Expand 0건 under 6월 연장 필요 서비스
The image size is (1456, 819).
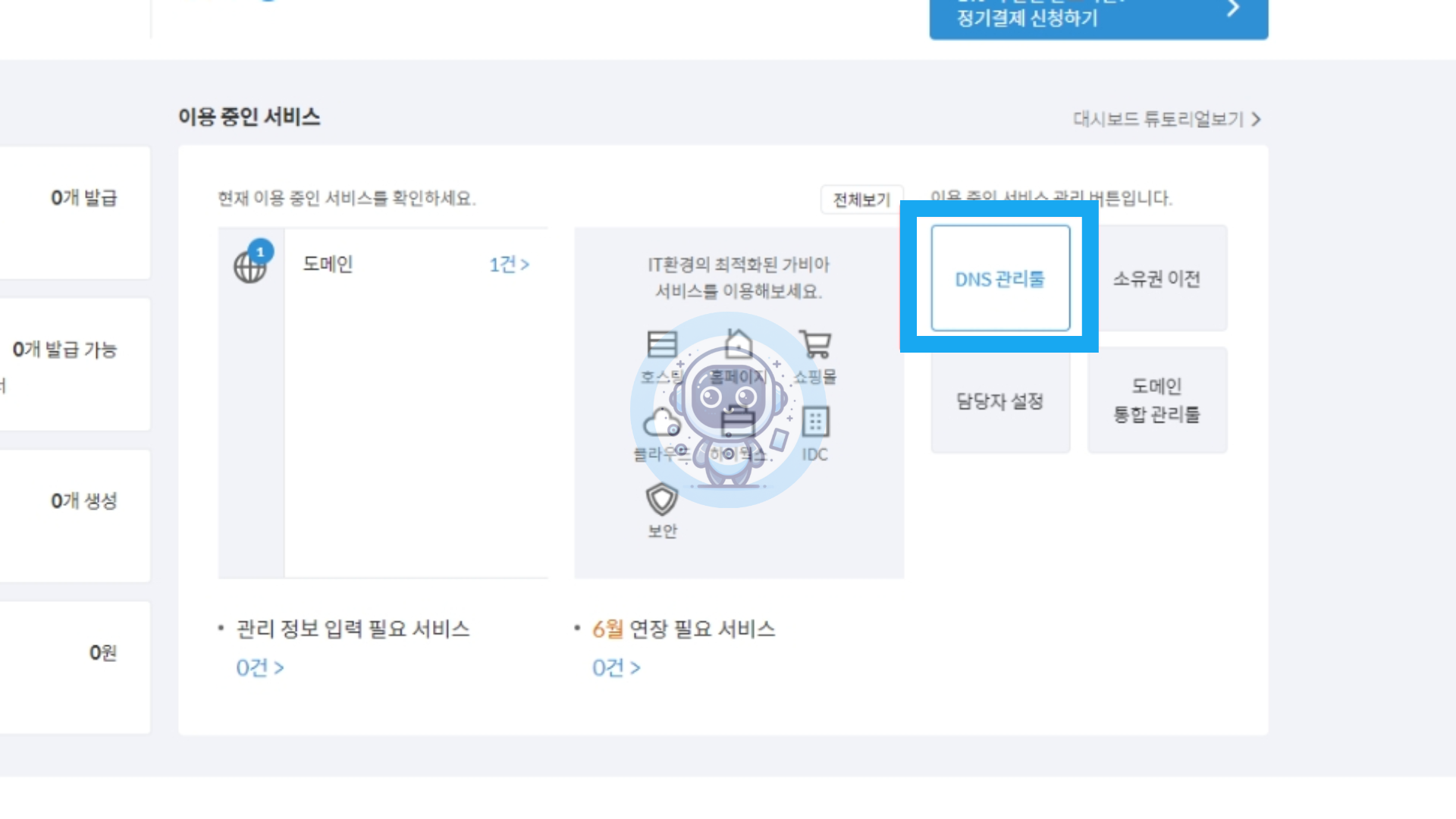pyautogui.click(x=617, y=667)
